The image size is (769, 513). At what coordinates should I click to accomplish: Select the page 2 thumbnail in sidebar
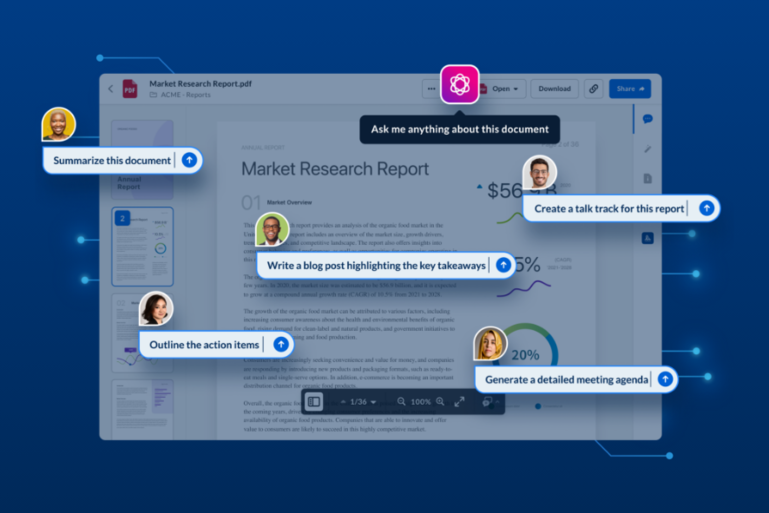coord(142,246)
